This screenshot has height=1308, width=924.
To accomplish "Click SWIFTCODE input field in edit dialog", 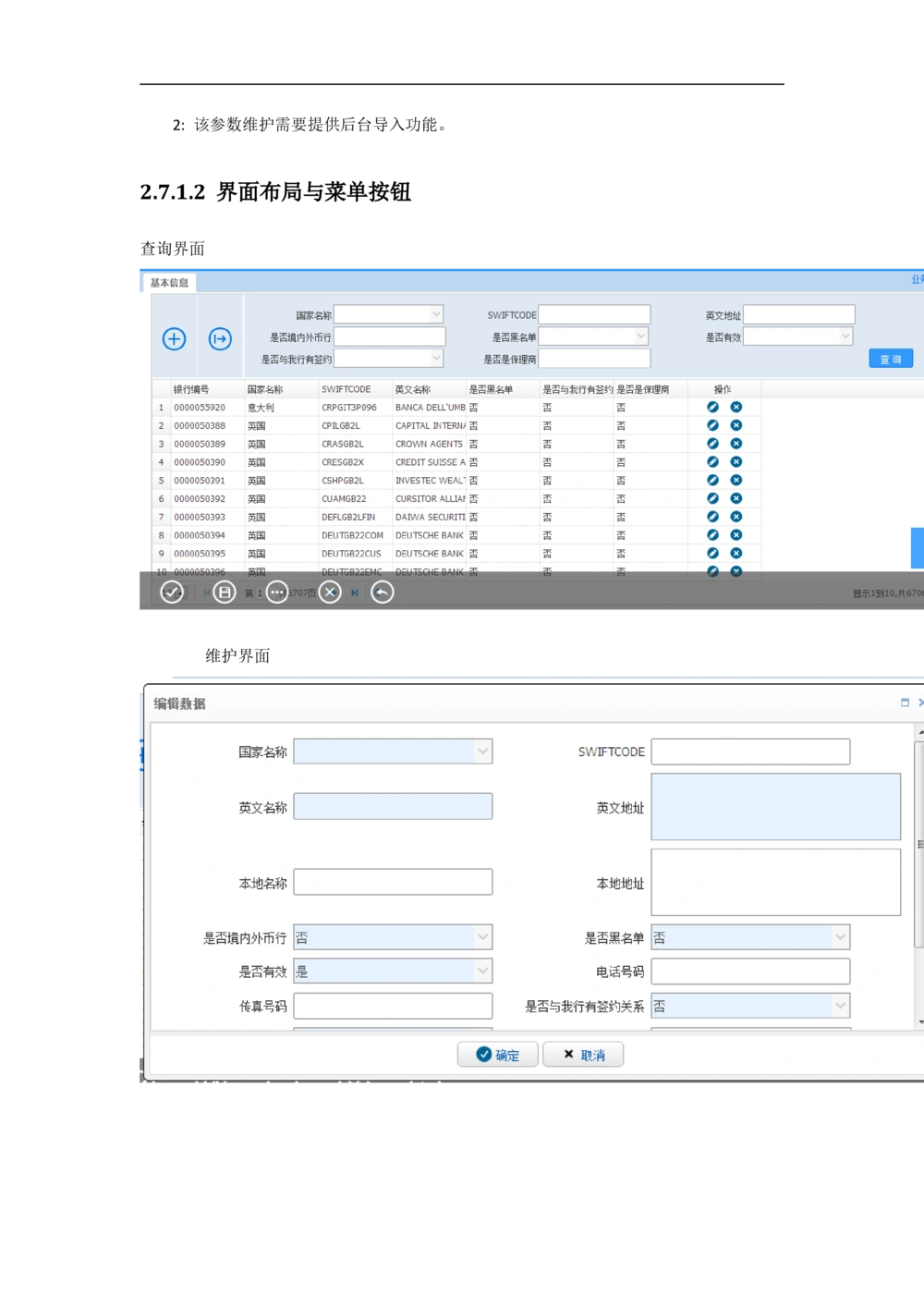I will click(750, 752).
